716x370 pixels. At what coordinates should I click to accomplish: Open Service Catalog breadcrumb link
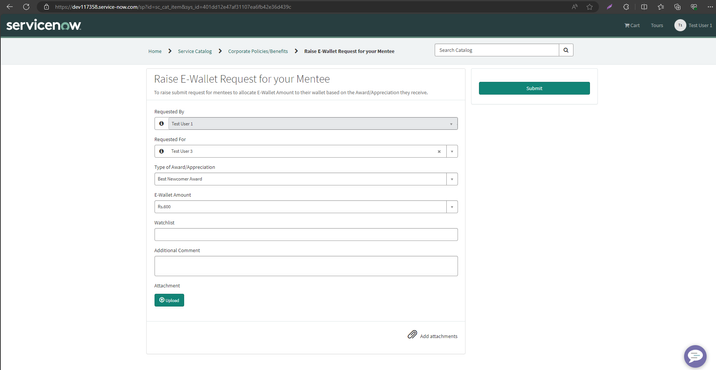(195, 51)
